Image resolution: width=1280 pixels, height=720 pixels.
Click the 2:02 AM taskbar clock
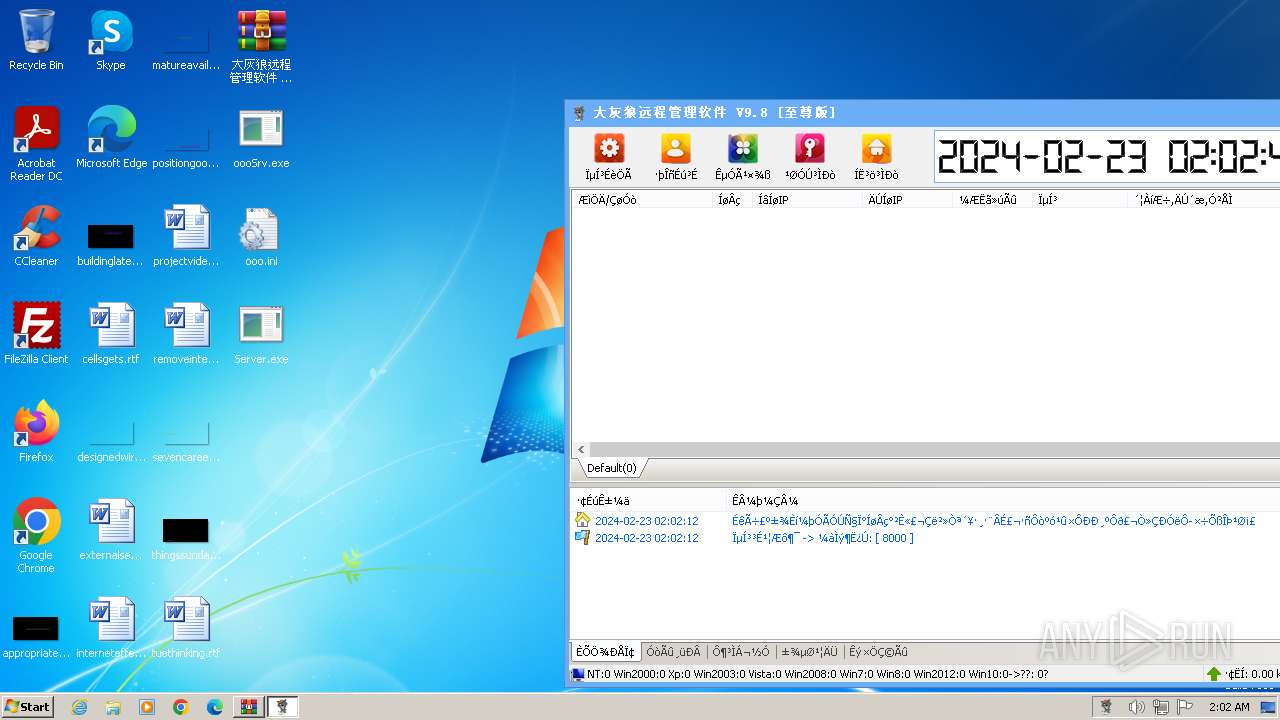1229,707
